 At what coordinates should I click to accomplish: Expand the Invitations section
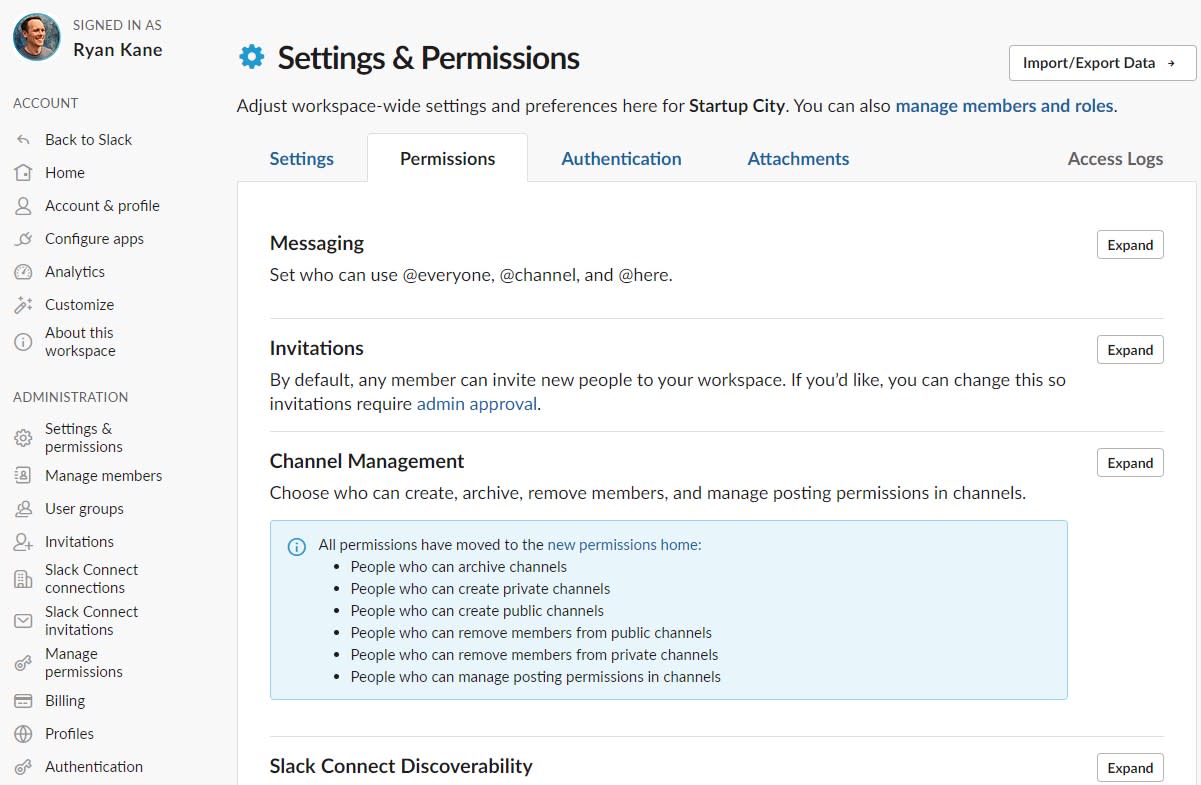(1130, 350)
